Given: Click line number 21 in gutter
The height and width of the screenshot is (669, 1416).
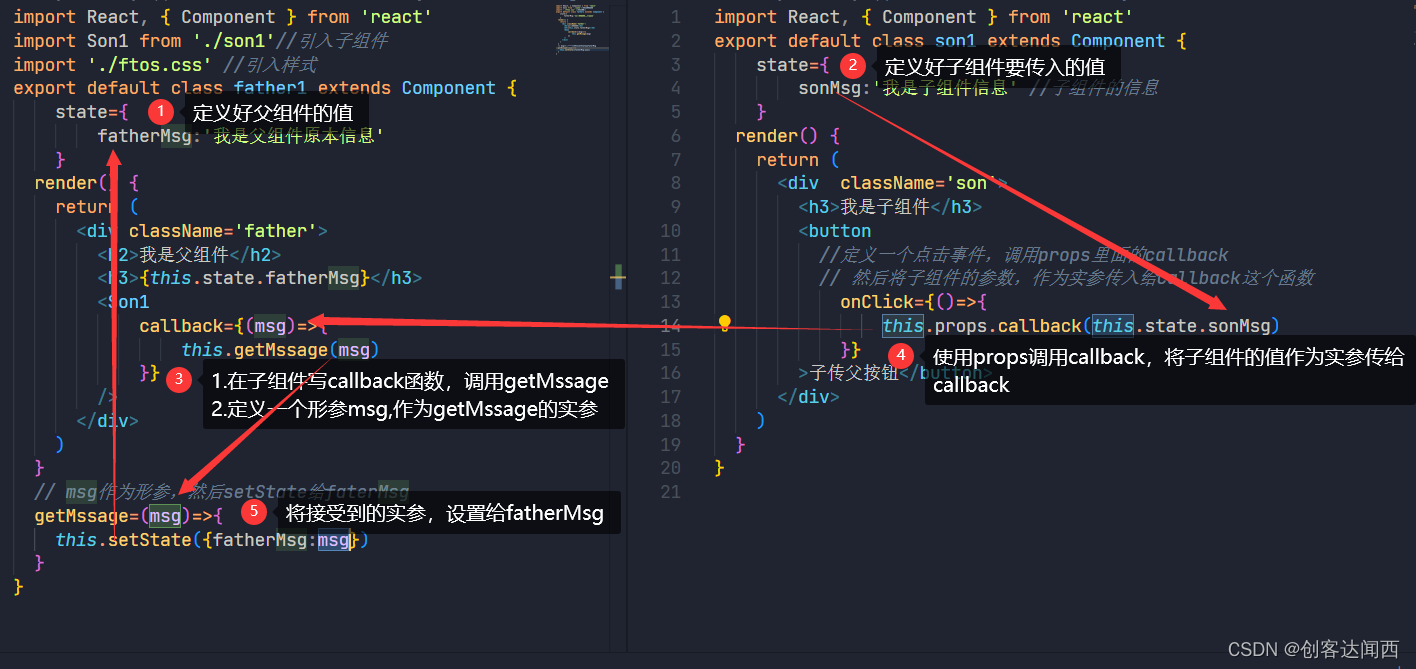Looking at the screenshot, I should 671,492.
